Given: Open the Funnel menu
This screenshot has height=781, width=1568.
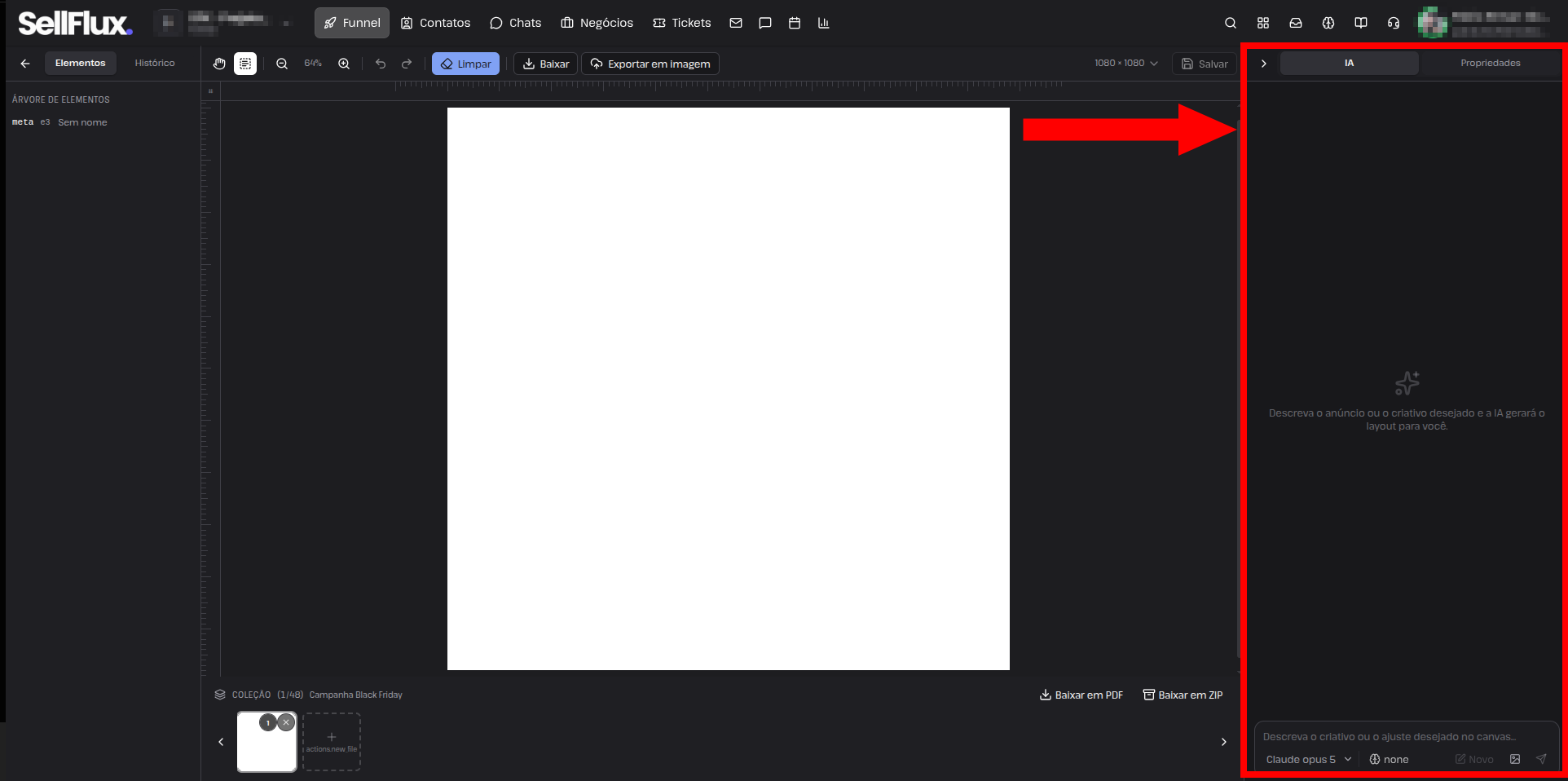Looking at the screenshot, I should pyautogui.click(x=352, y=23).
